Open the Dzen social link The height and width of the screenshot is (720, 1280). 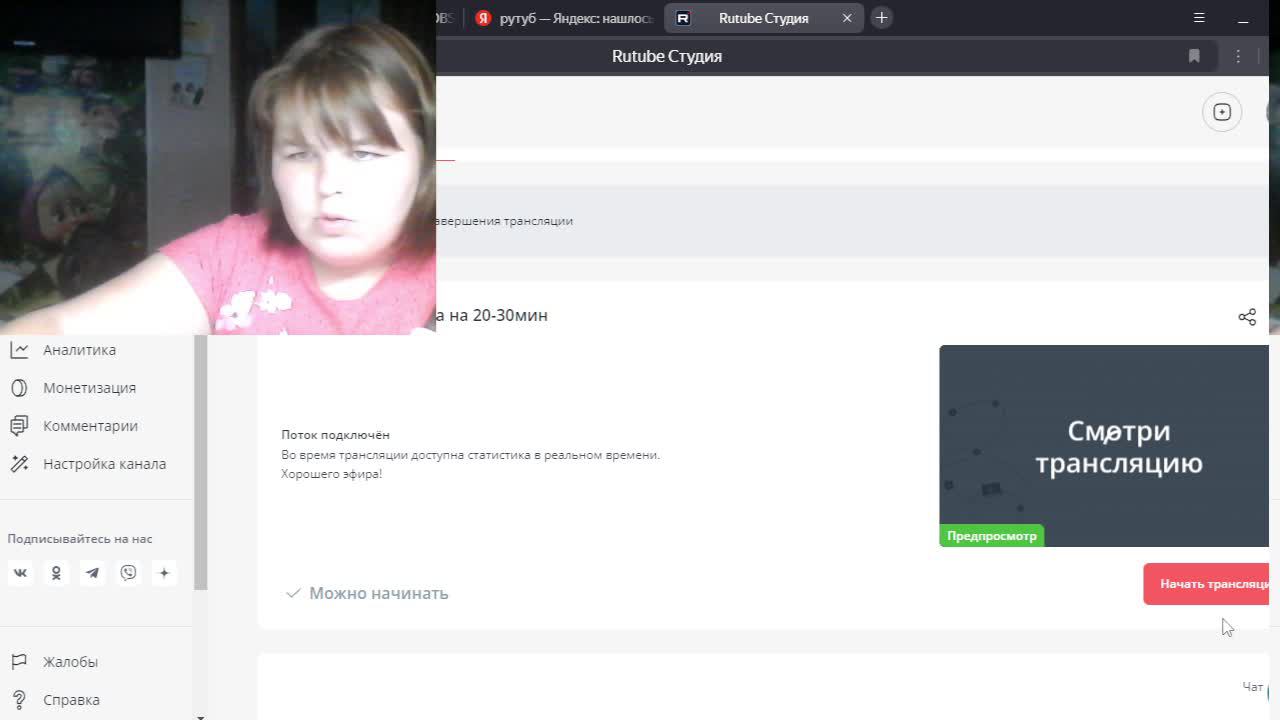(x=164, y=573)
